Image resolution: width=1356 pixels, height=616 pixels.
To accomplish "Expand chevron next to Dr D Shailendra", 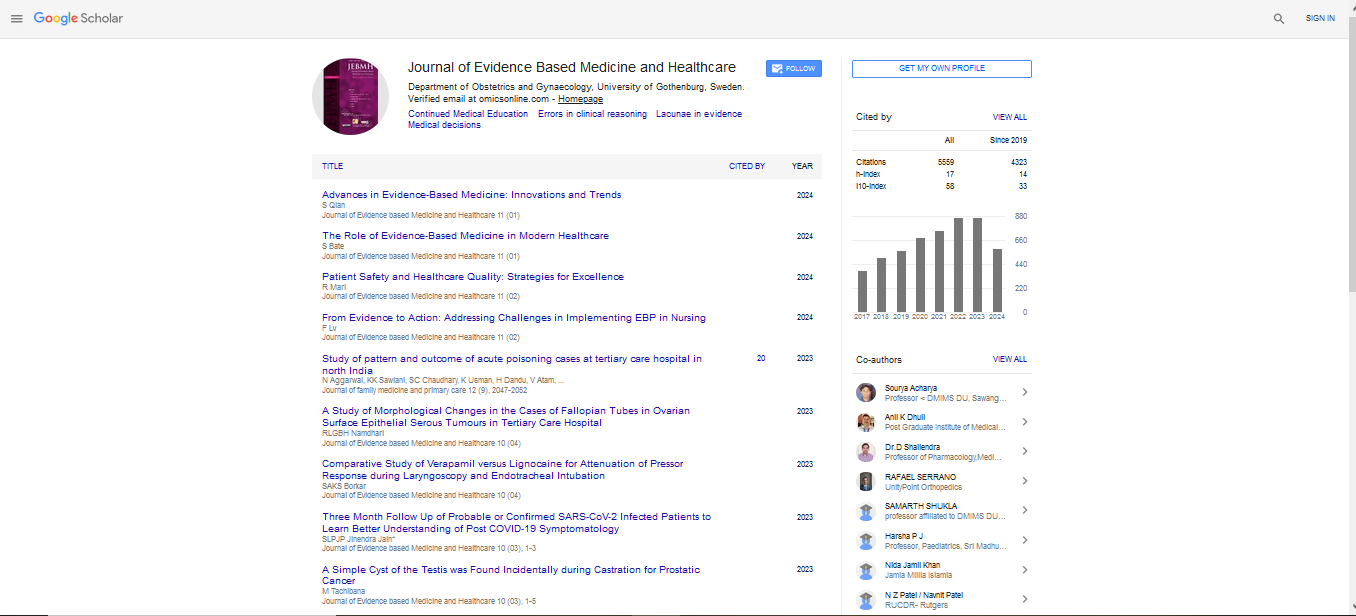I will [1024, 452].
